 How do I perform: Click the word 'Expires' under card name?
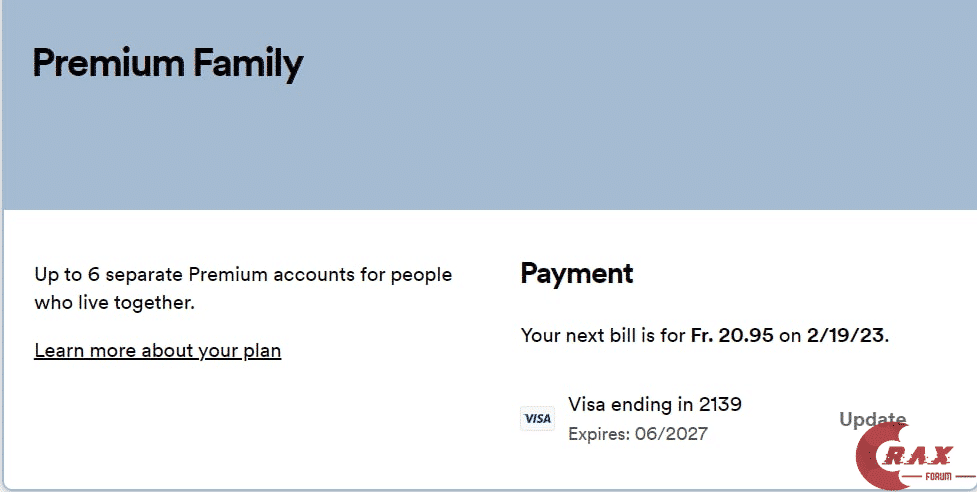(x=599, y=434)
